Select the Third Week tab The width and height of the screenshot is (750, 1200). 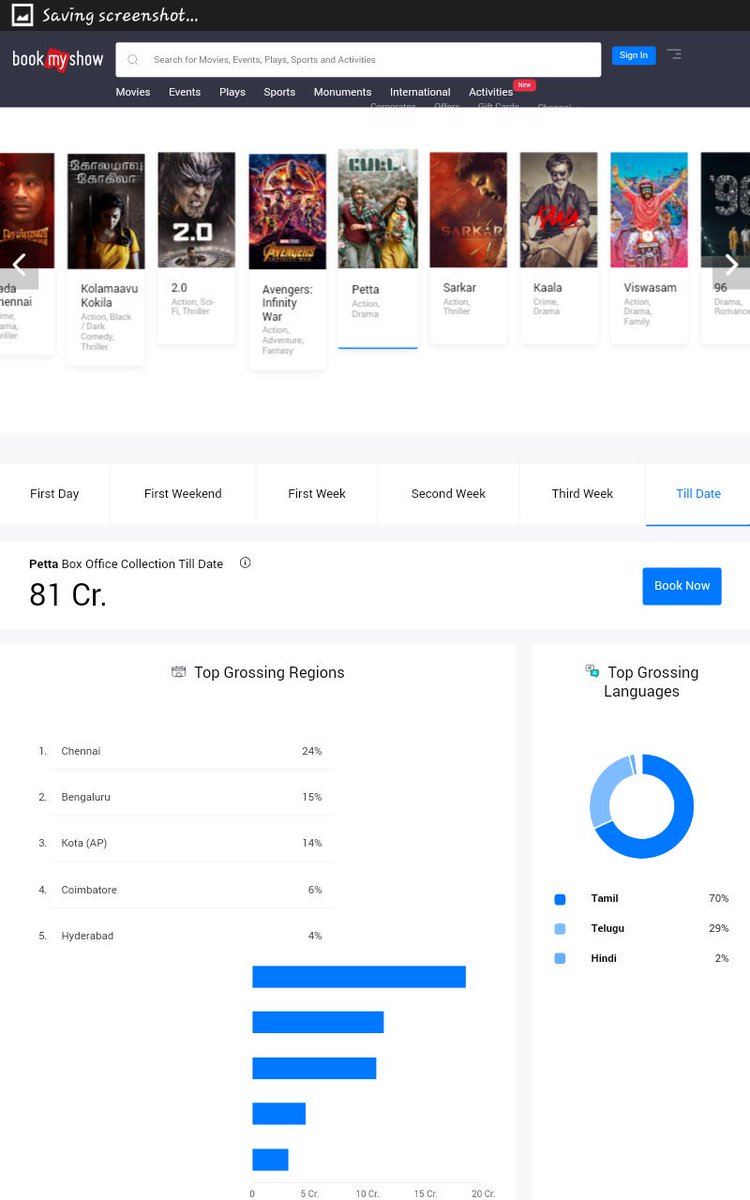point(582,494)
